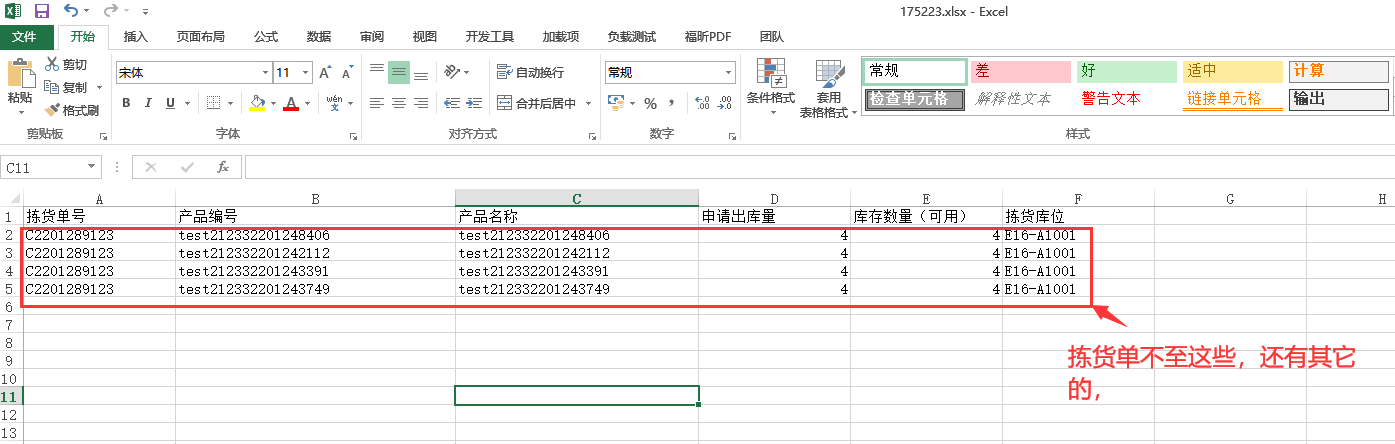Toggle Wrap Text (自动换行)
Viewport: 1395px width, 444px height.
tap(530, 72)
